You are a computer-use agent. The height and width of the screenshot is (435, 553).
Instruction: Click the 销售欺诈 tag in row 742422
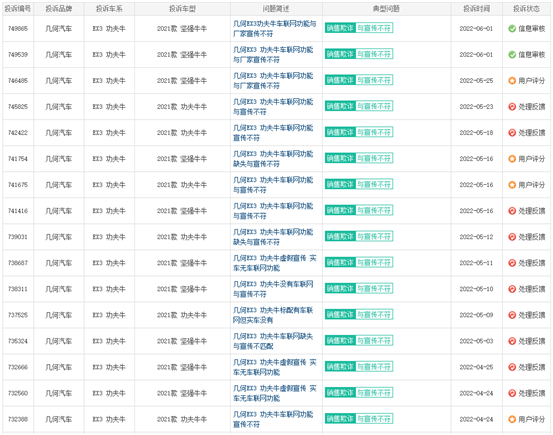(340, 132)
